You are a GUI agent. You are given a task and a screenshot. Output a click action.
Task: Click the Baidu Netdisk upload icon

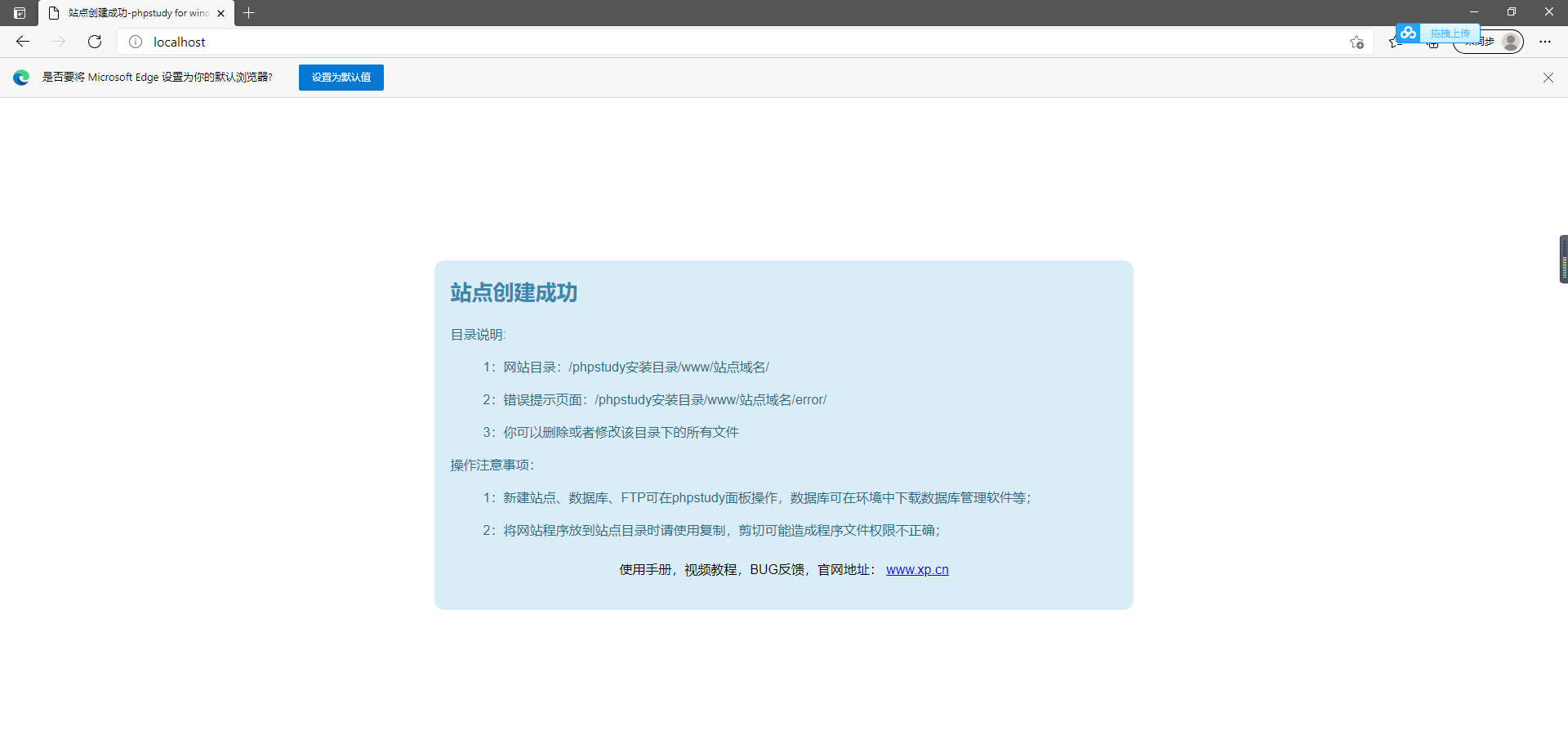tap(1408, 33)
